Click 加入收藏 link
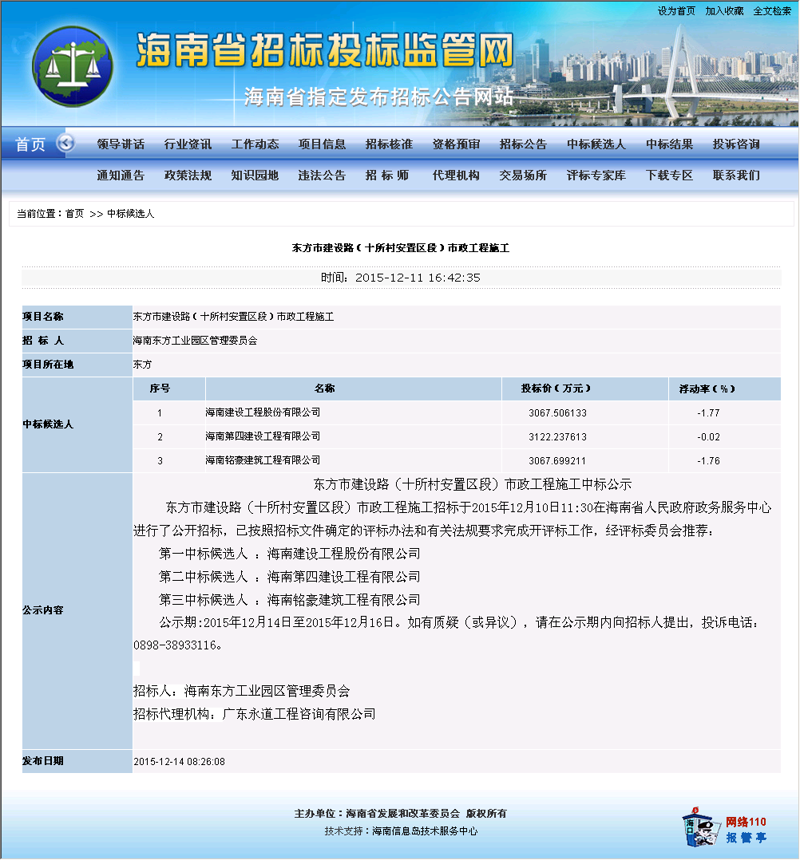This screenshot has height=860, width=800. (x=724, y=11)
